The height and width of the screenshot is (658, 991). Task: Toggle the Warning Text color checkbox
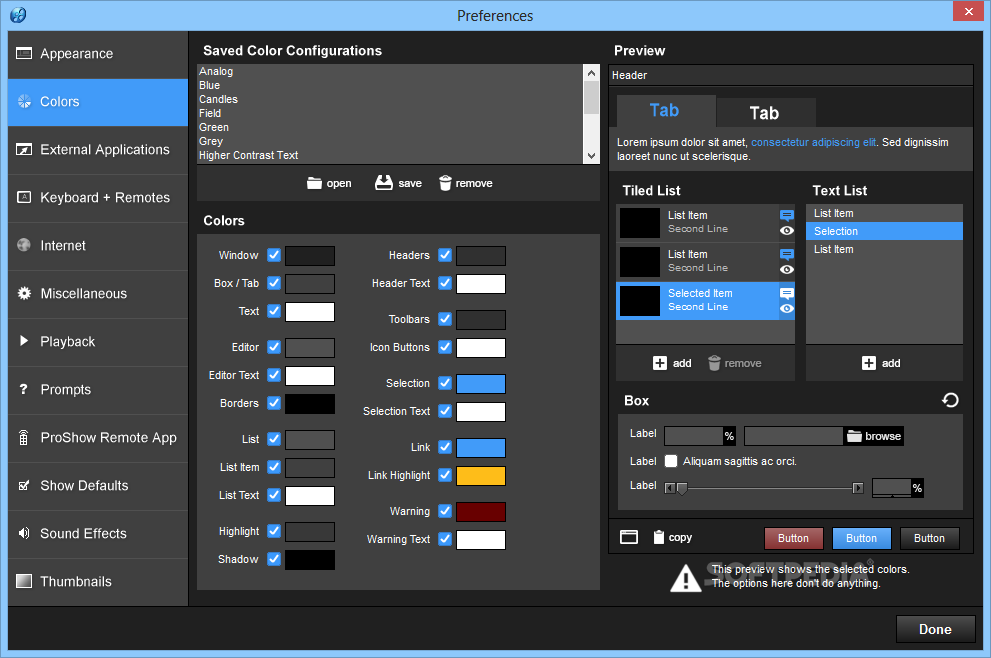pos(445,539)
